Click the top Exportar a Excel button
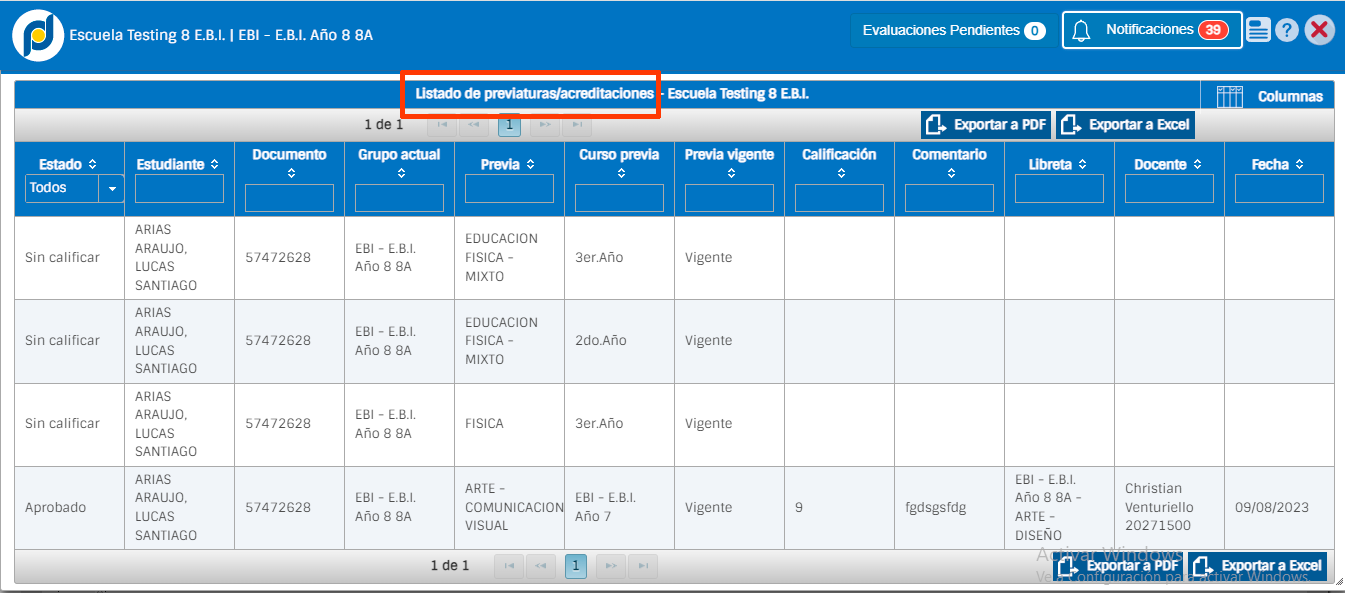The image size is (1345, 593). click(1125, 125)
